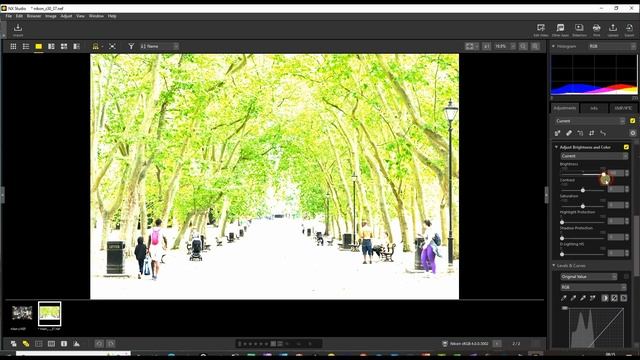640x360 pixels.
Task: Switch to thumbnail grid view
Action: tap(13, 47)
